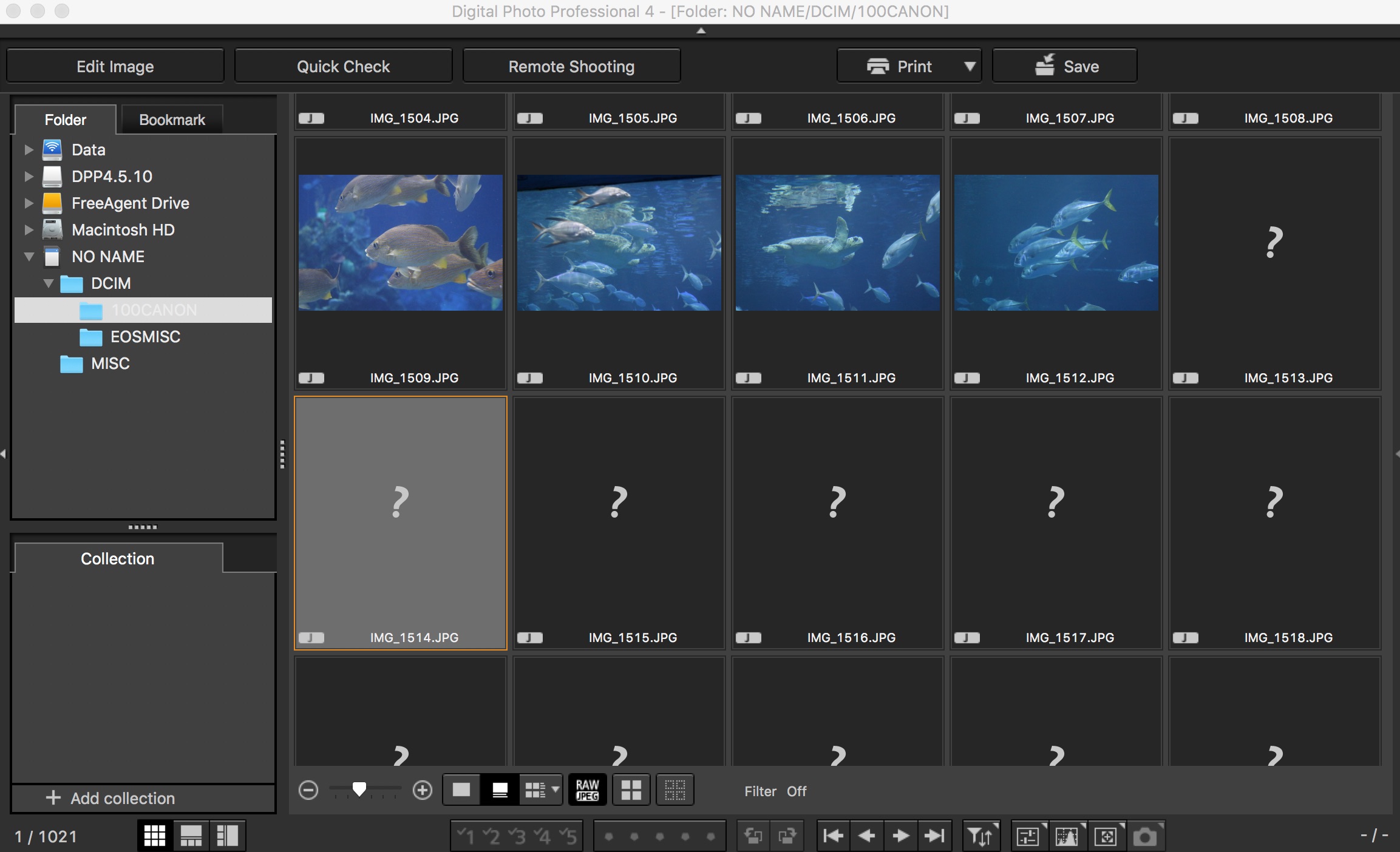
Task: Click the zoom-in thumbnail plus icon
Action: click(x=423, y=790)
